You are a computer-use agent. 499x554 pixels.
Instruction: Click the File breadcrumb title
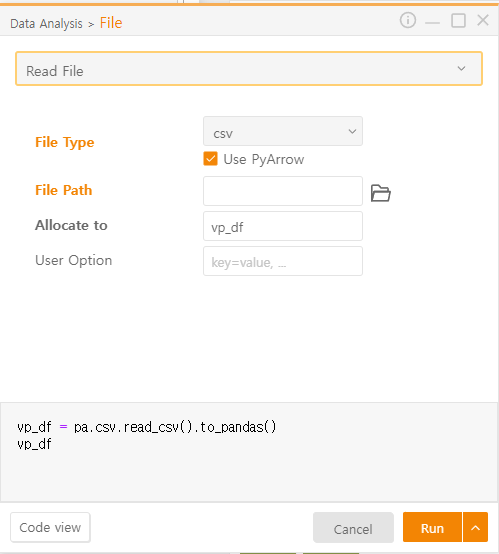(111, 23)
